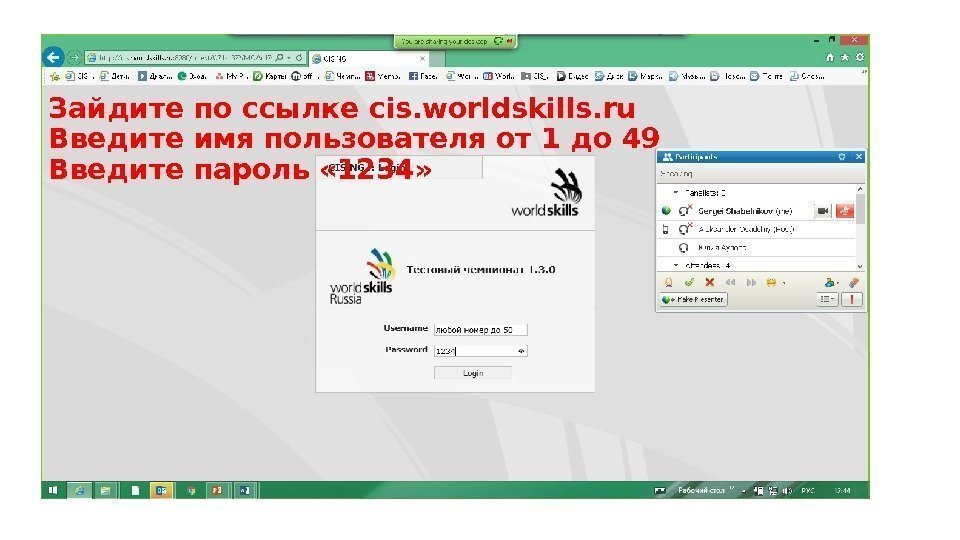Click the Make Presenter button
Screen dimensions: 960x540
coord(694,299)
